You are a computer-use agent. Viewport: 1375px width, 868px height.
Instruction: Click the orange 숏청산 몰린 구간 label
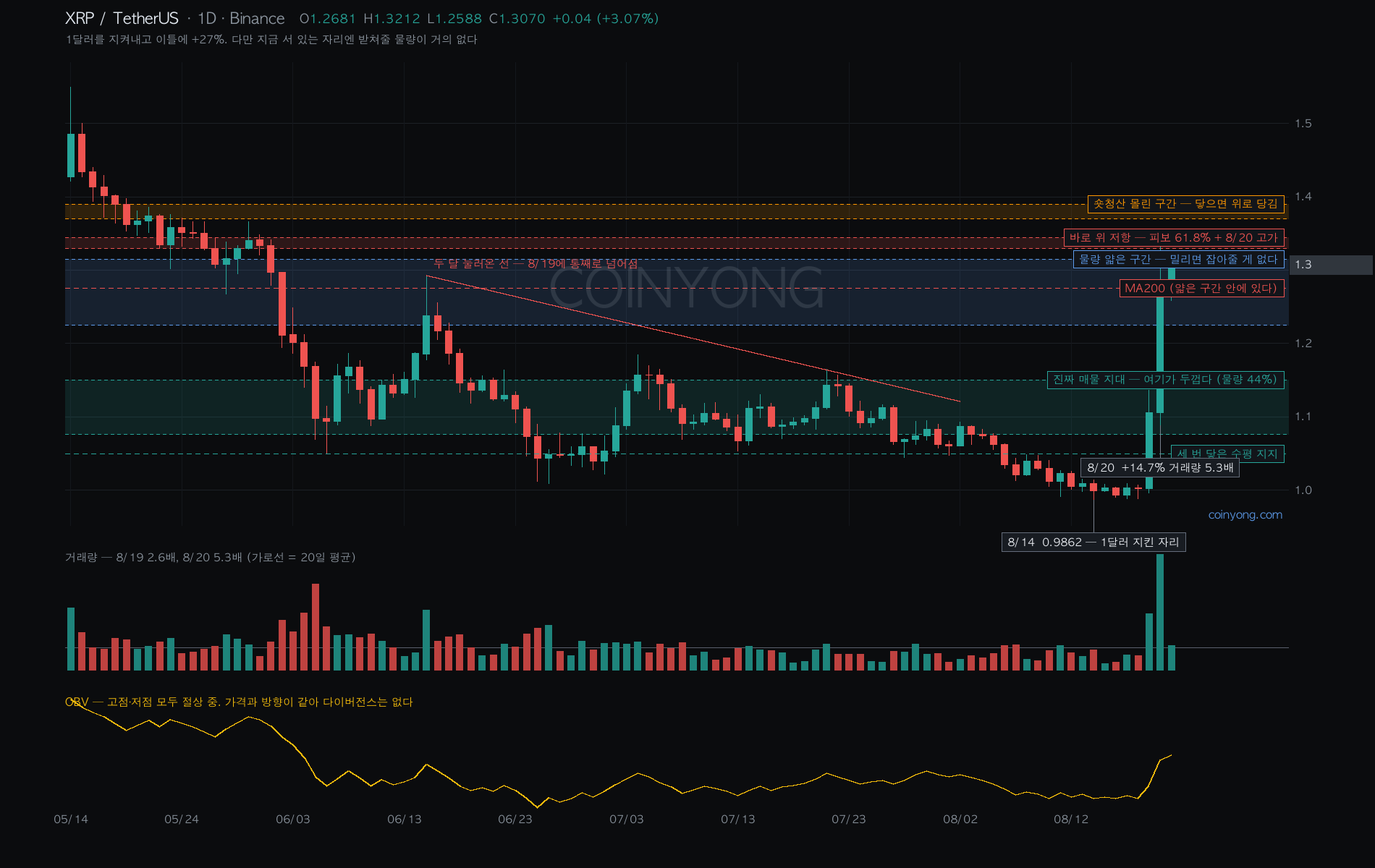1185,204
